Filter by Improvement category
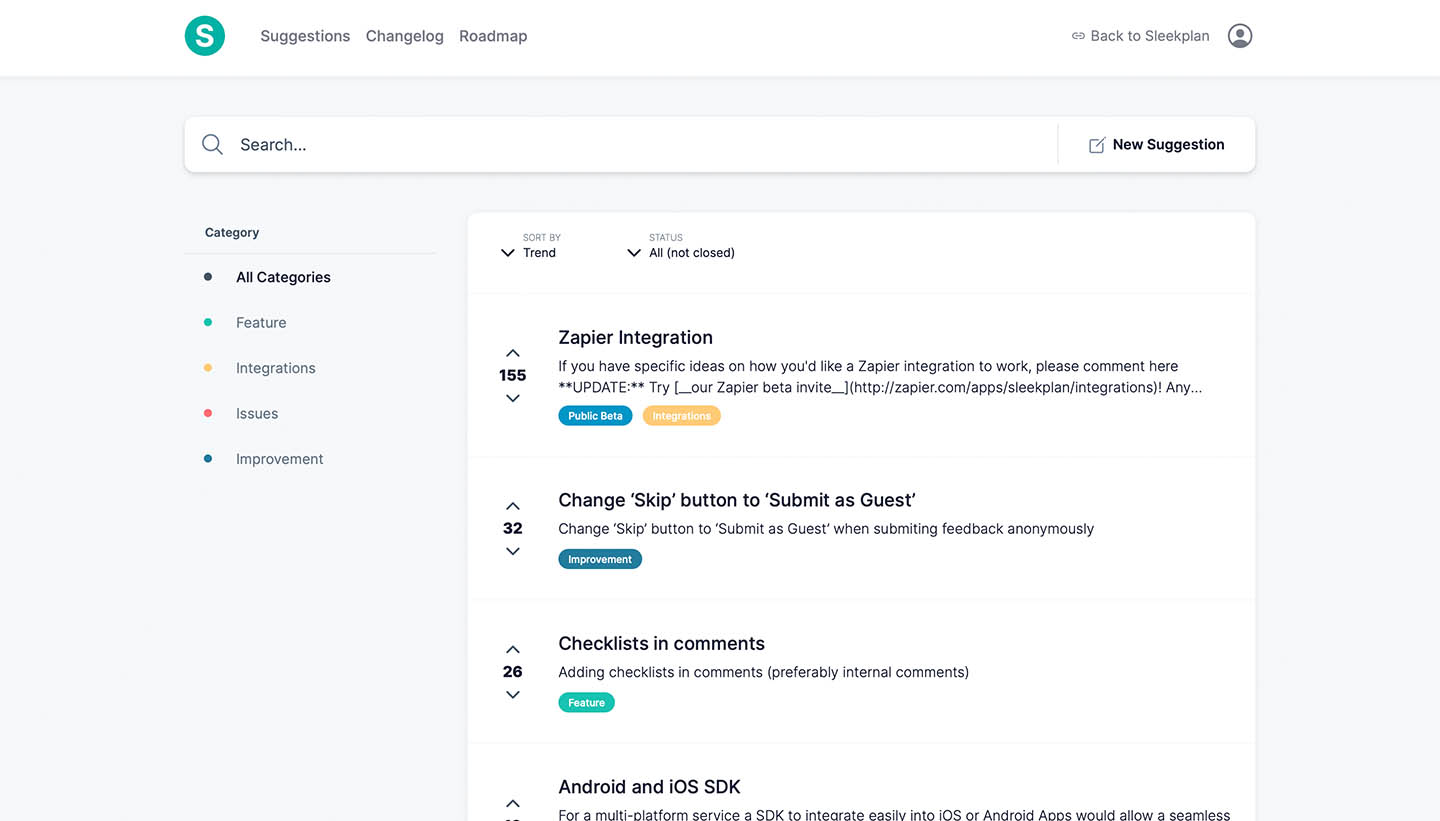The image size is (1440, 821). [280, 459]
